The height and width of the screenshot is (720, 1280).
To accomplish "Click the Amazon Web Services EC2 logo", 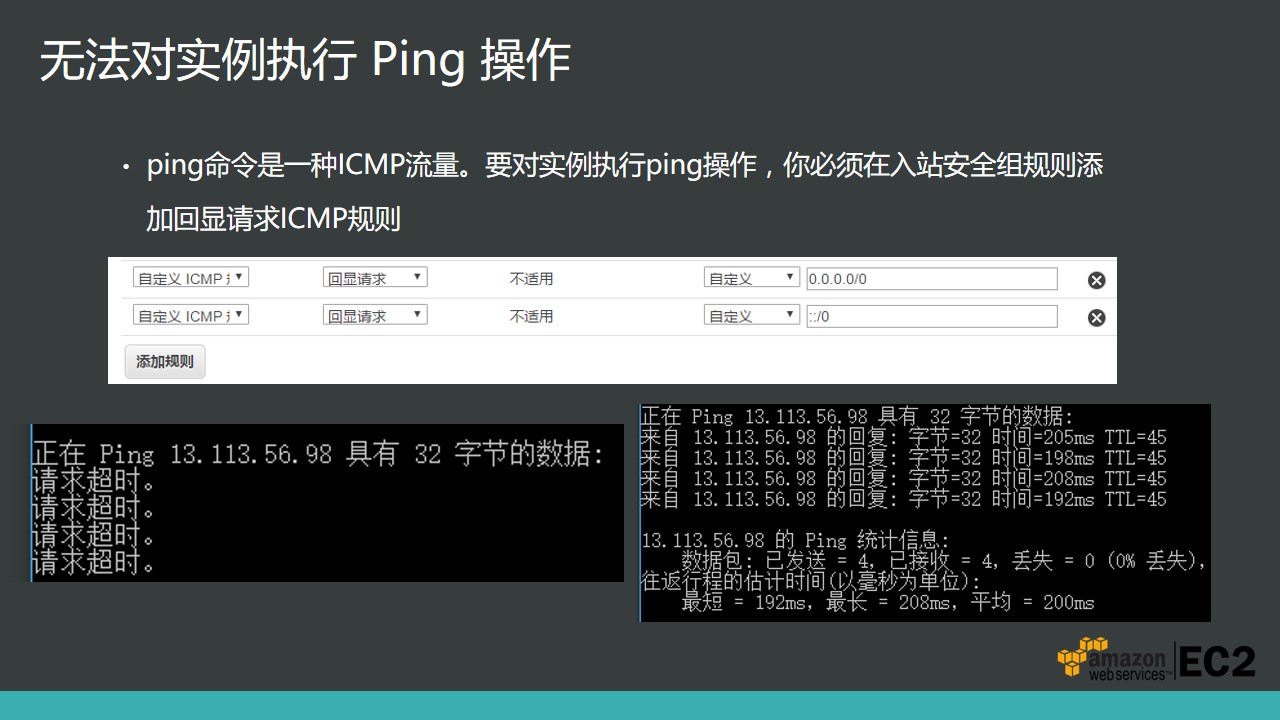I will click(1156, 658).
